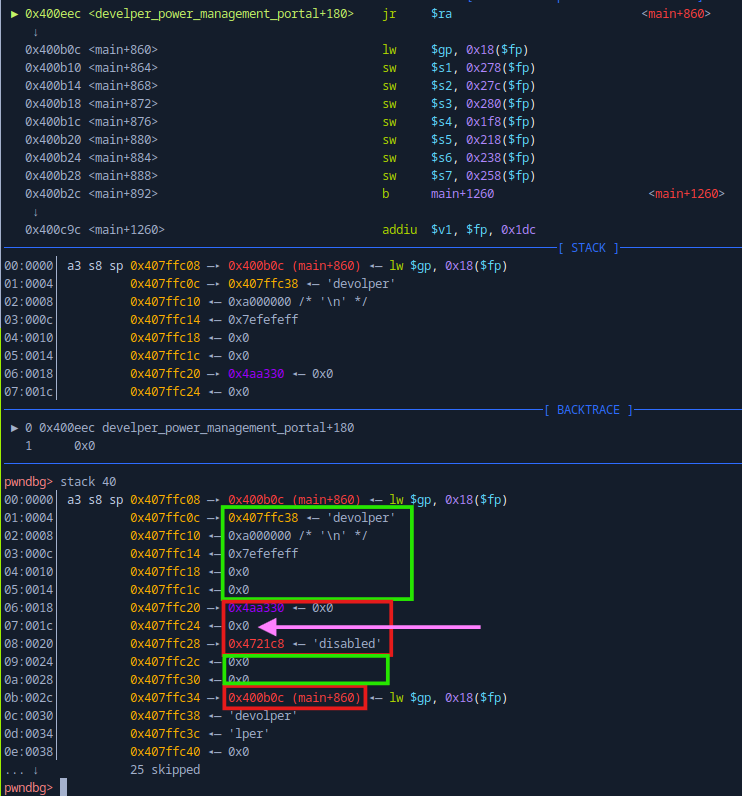Click the '25 skipped' line
This screenshot has width=742, height=796.
(x=165, y=770)
